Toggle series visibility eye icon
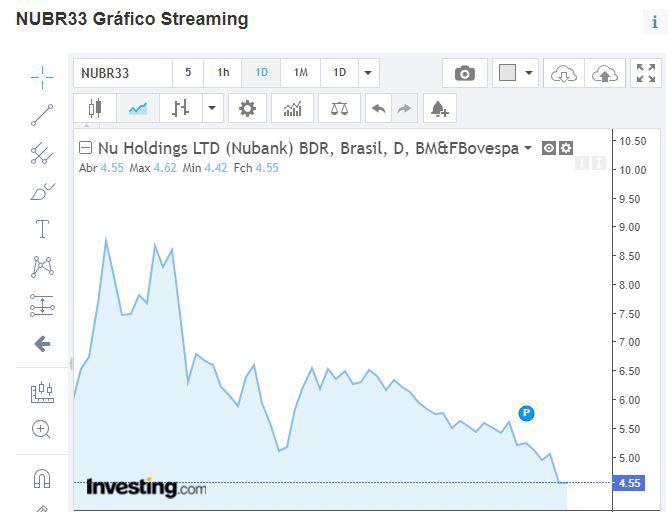The height and width of the screenshot is (512, 672). pos(549,148)
